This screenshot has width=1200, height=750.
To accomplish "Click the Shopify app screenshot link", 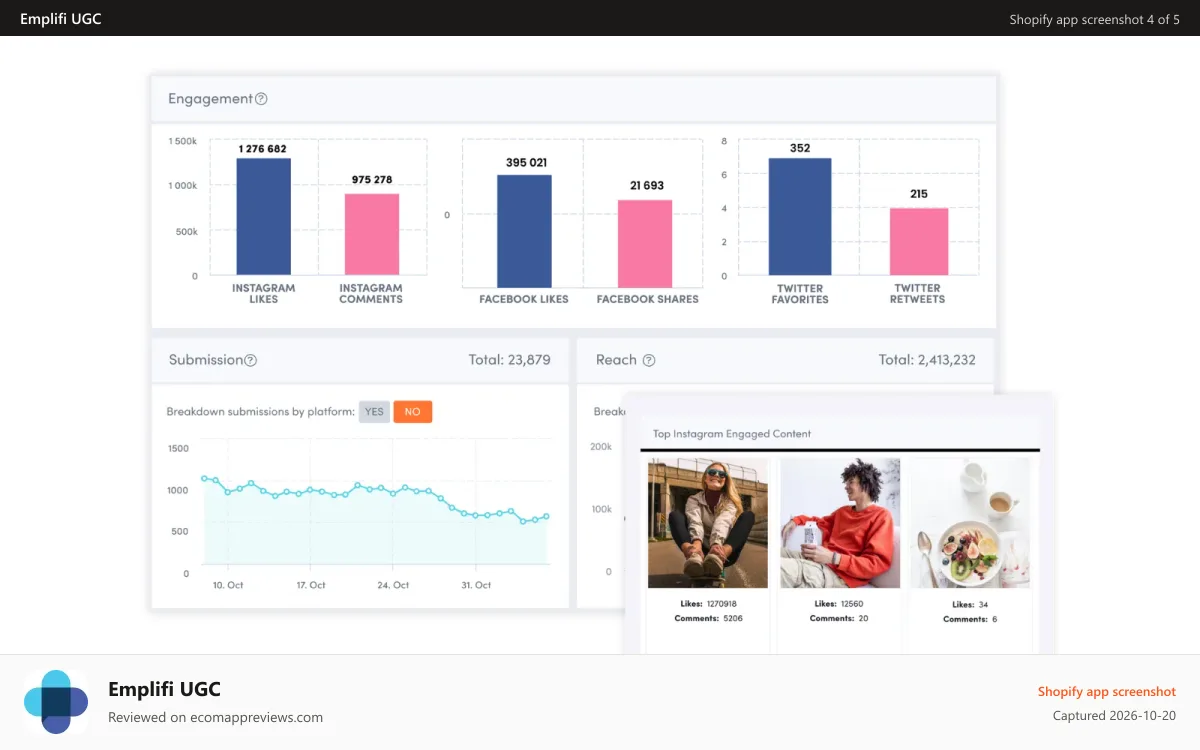I will pos(1106,691).
